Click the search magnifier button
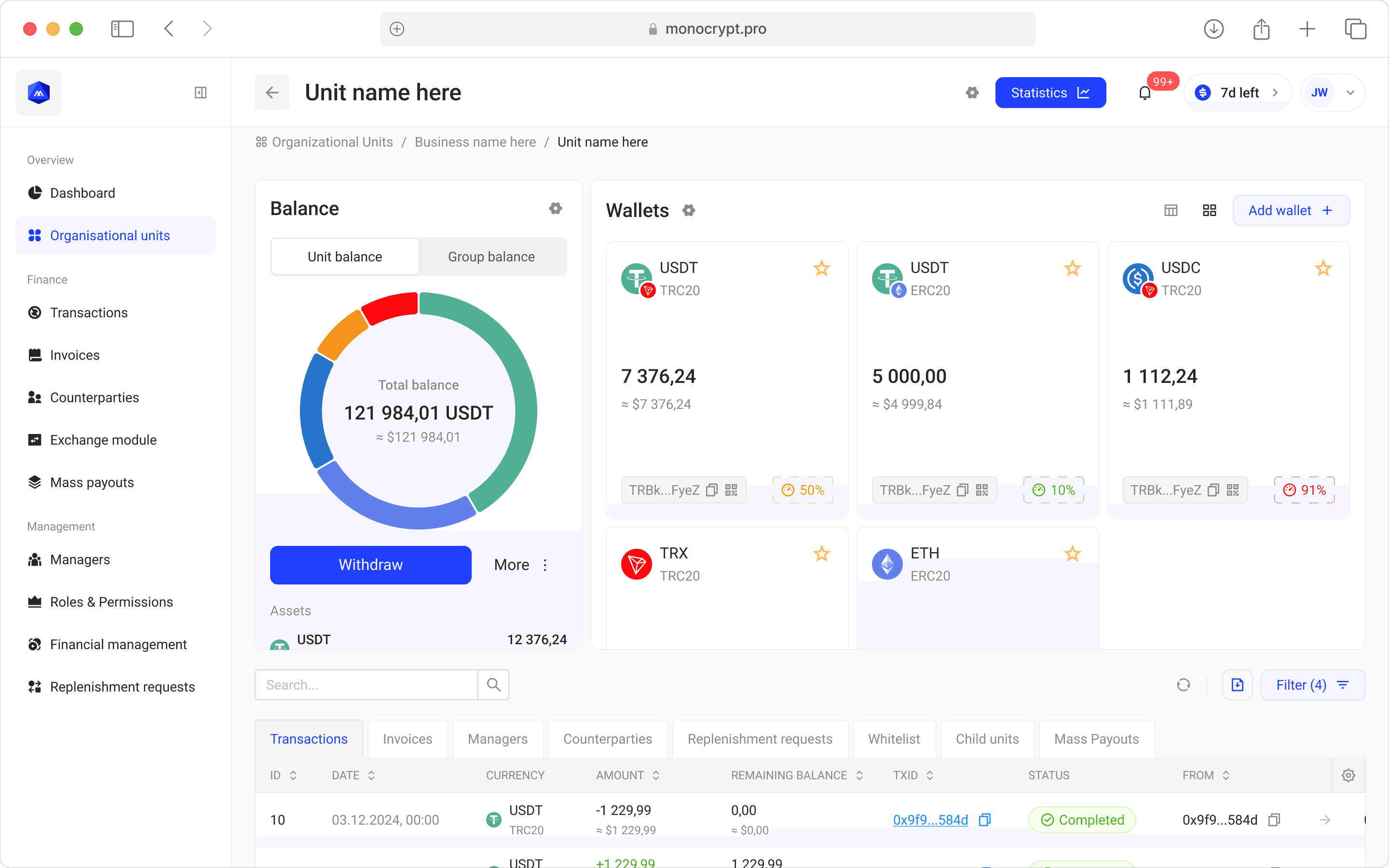 (493, 685)
